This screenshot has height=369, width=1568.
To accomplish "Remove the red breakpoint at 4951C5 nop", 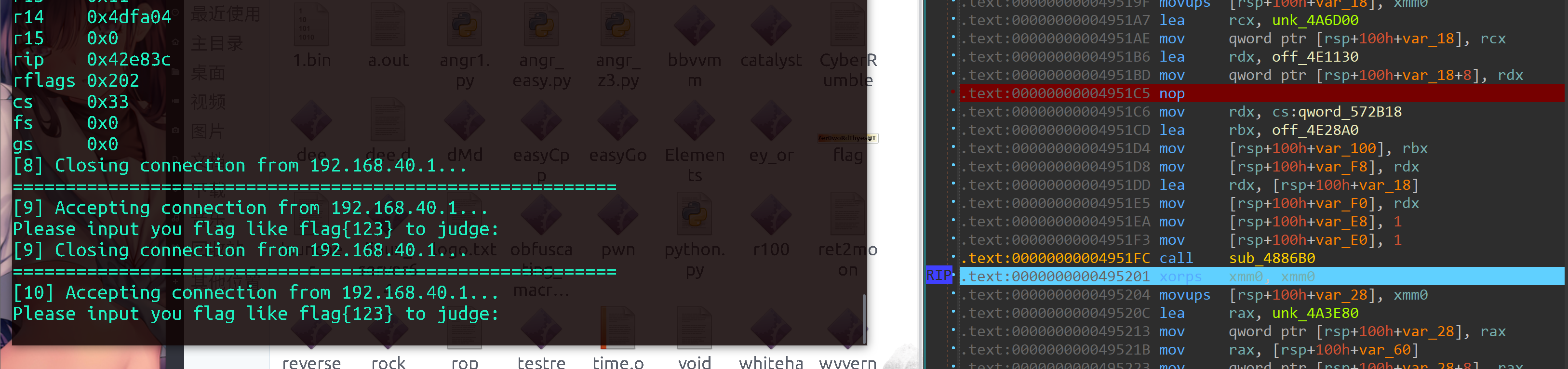I will 953,93.
